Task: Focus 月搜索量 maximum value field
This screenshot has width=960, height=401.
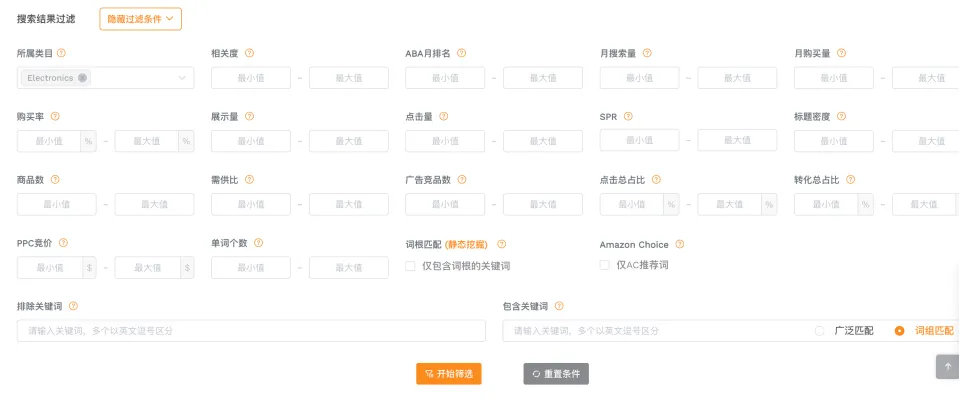Action: click(x=737, y=78)
